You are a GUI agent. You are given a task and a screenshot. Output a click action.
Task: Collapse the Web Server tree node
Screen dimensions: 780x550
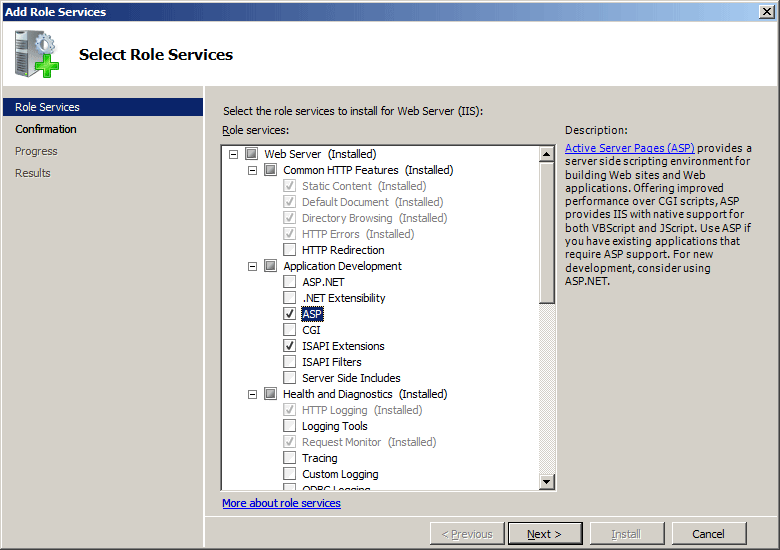pos(233,154)
